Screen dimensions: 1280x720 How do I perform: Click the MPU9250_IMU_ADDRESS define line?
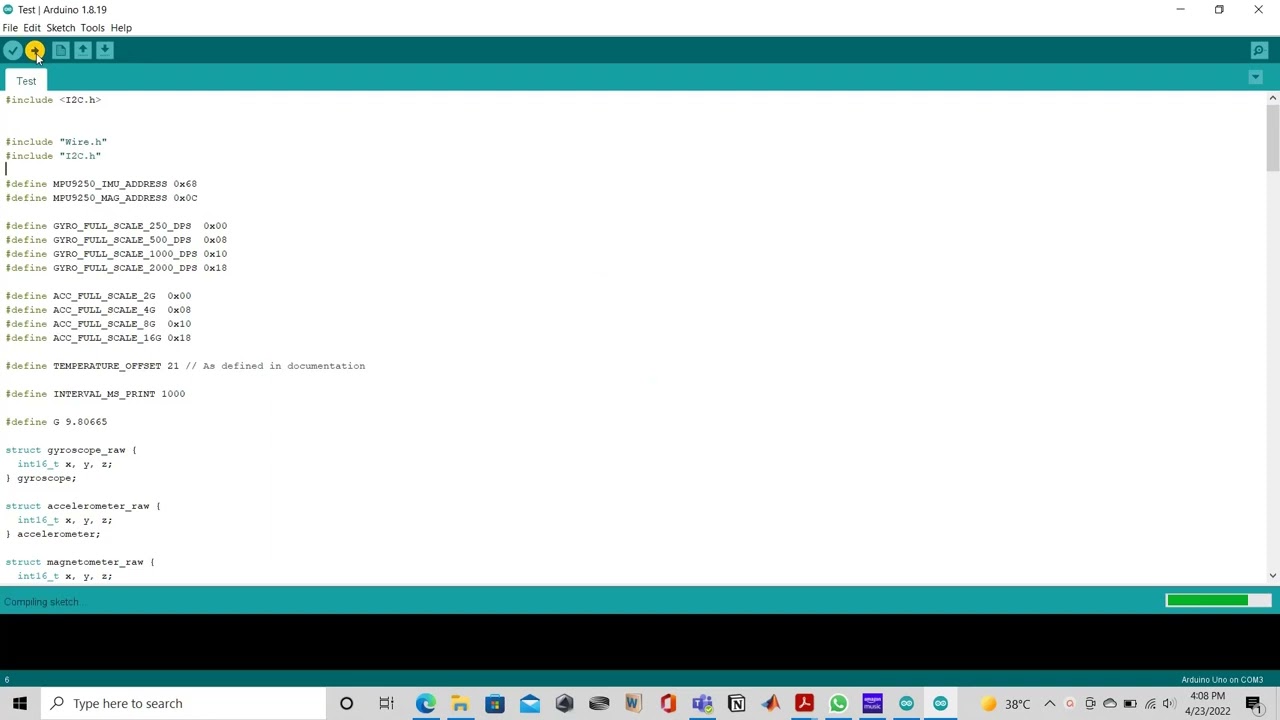tap(101, 184)
